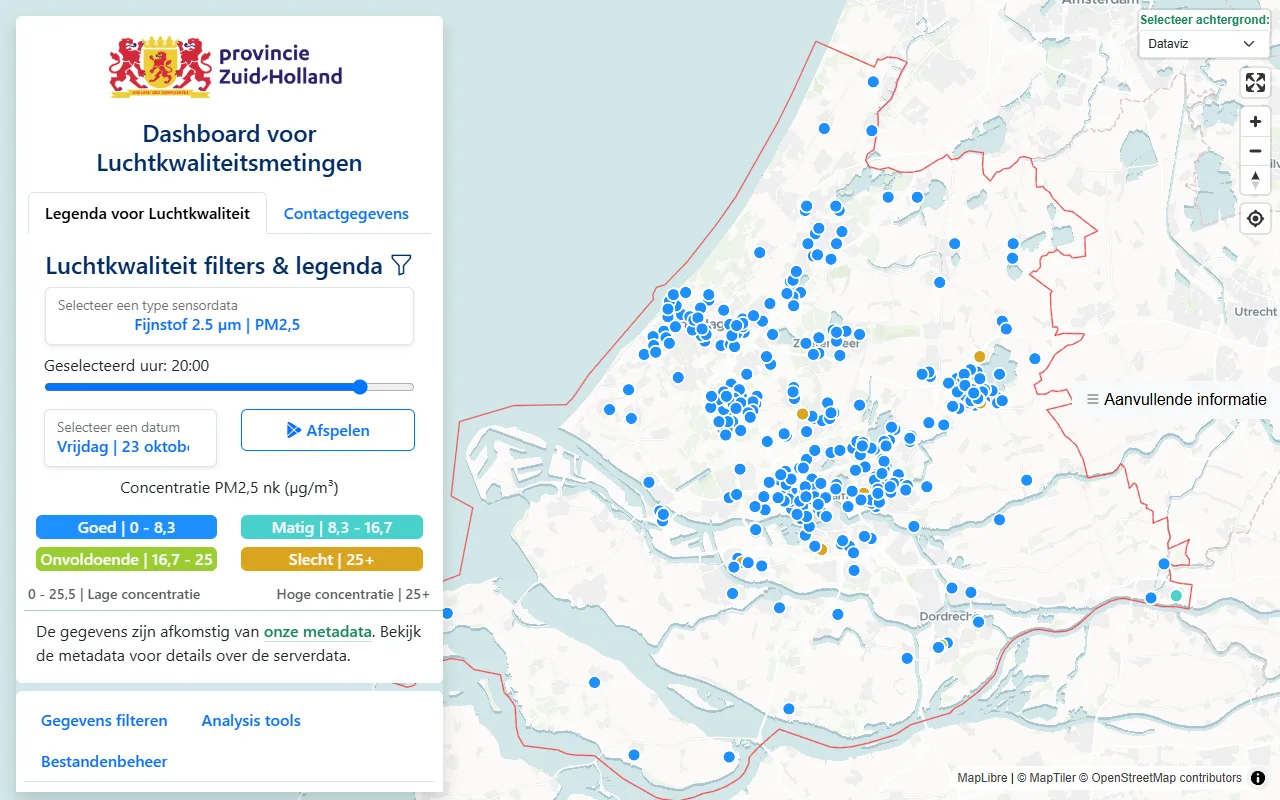The height and width of the screenshot is (800, 1280).
Task: Click Luchtkwaliteit filters & legenda heading
Action: point(214,266)
